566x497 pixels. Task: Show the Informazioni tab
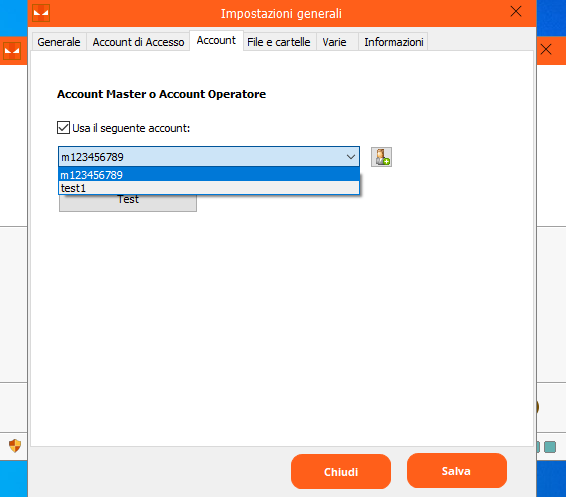394,42
